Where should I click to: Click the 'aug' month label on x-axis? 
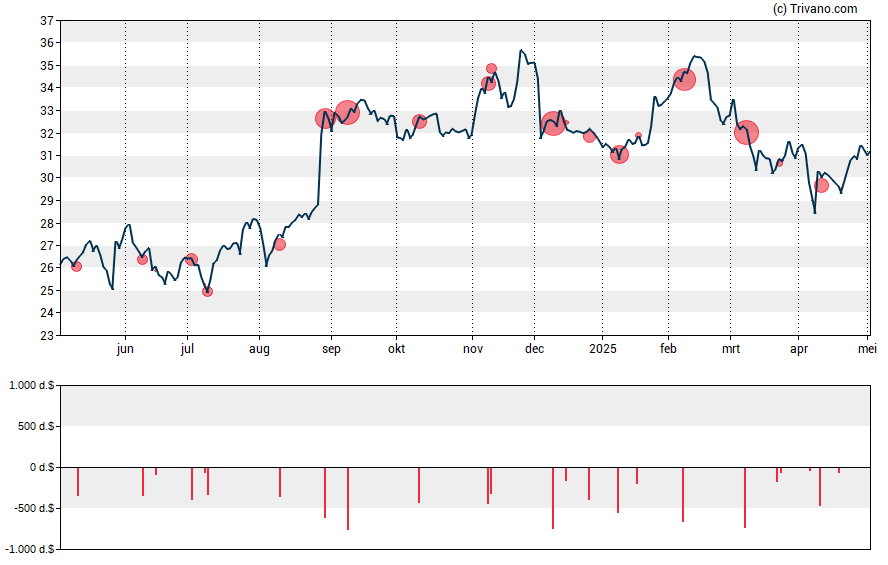click(x=259, y=349)
